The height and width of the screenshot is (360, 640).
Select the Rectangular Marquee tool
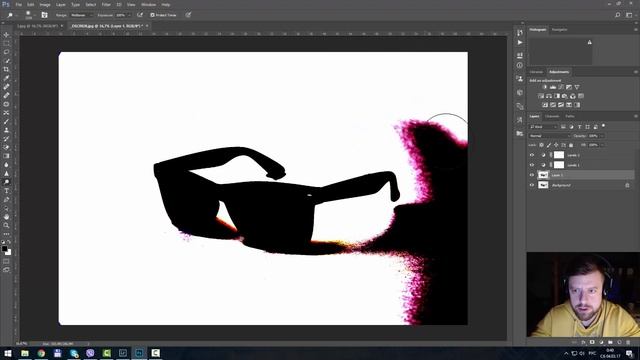6,44
